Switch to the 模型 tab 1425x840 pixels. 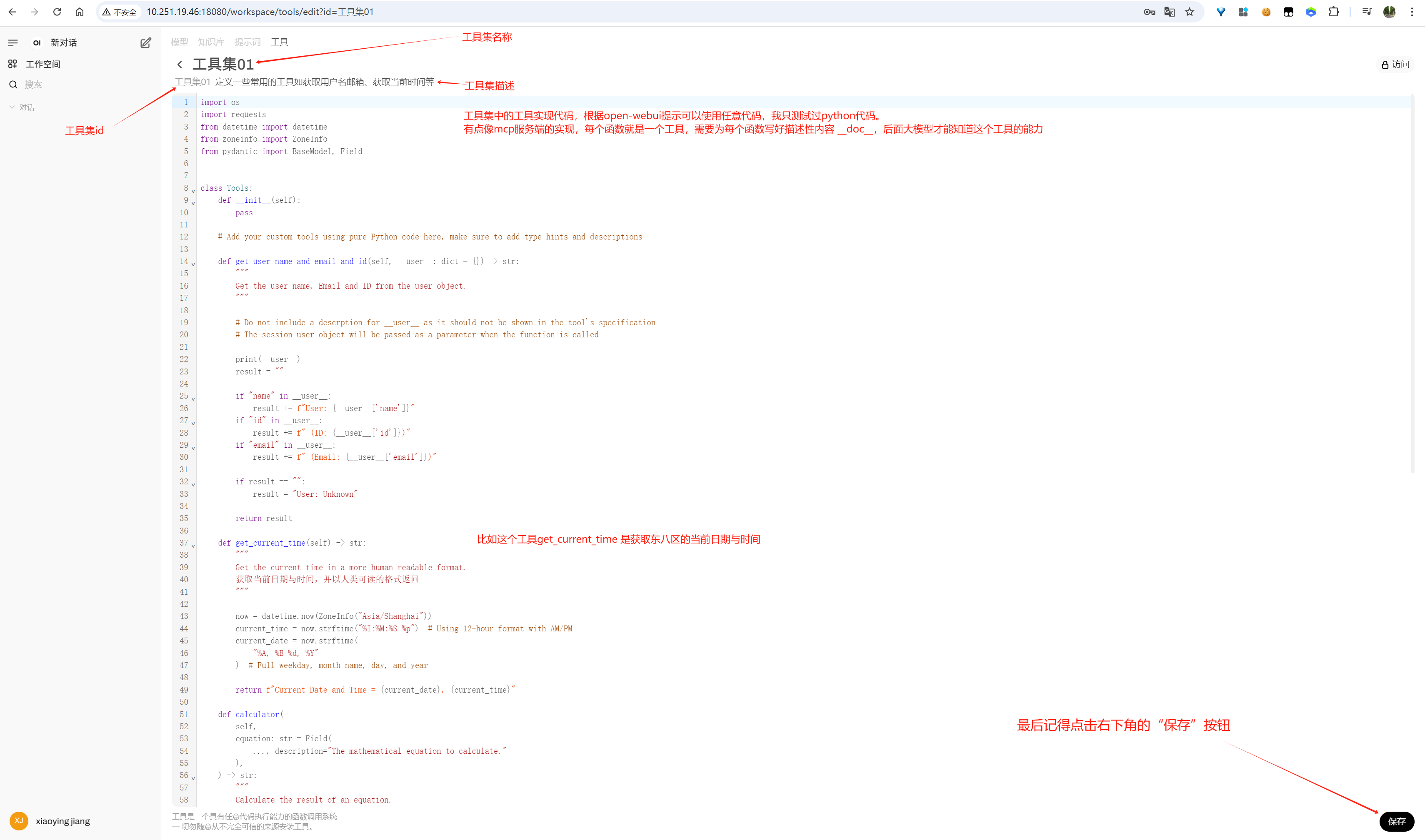tap(179, 42)
